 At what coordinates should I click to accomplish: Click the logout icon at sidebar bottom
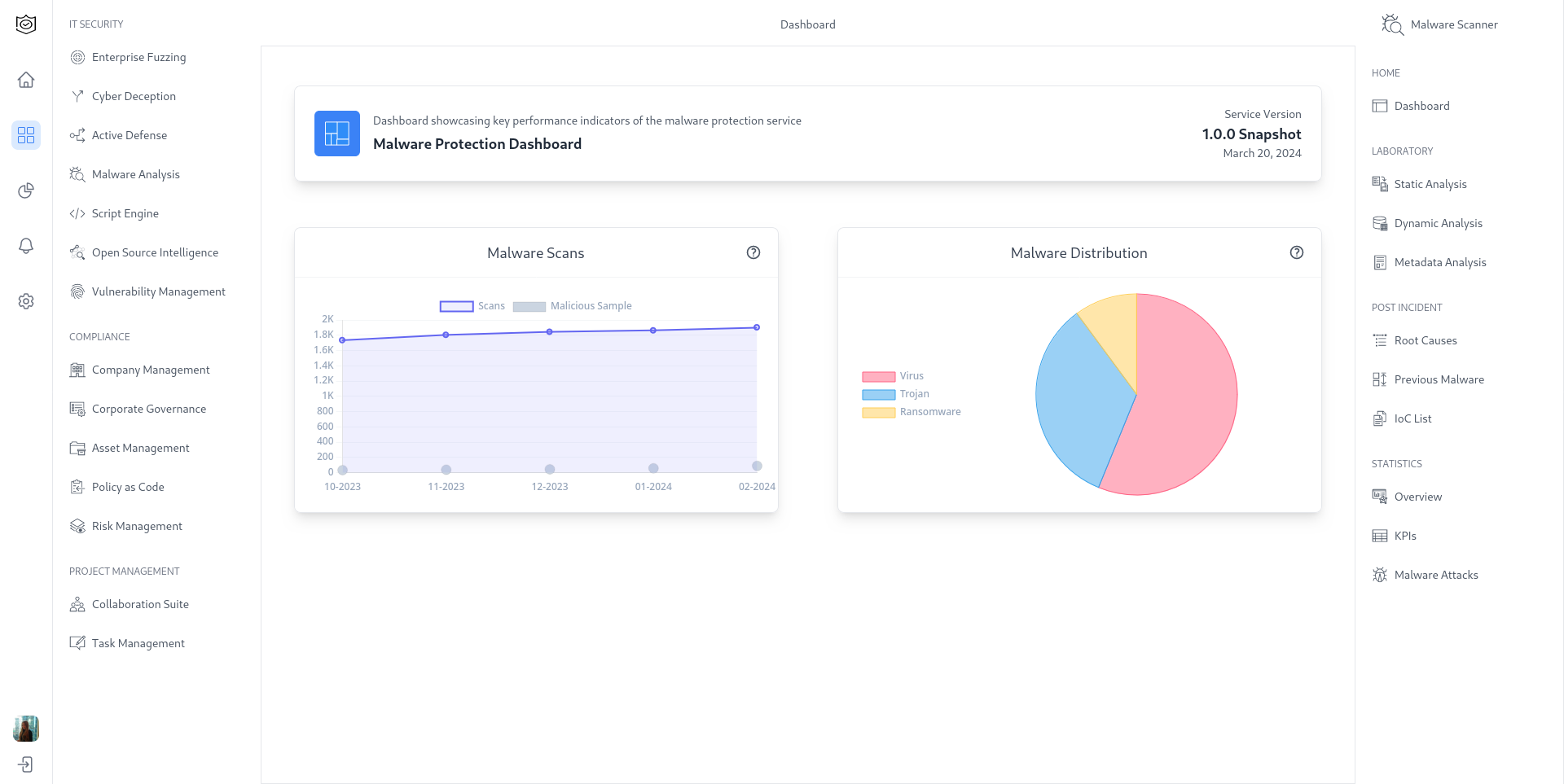[x=26, y=764]
